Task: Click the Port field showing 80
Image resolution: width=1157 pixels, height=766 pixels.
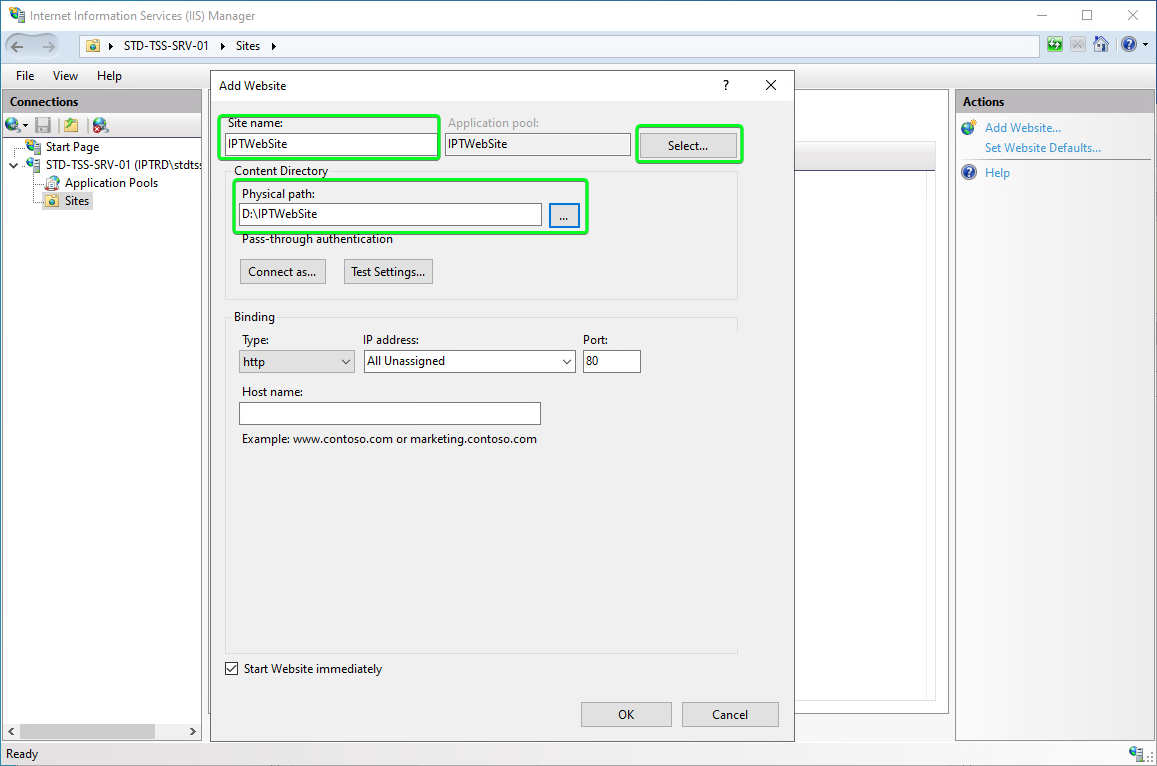Action: coord(612,361)
